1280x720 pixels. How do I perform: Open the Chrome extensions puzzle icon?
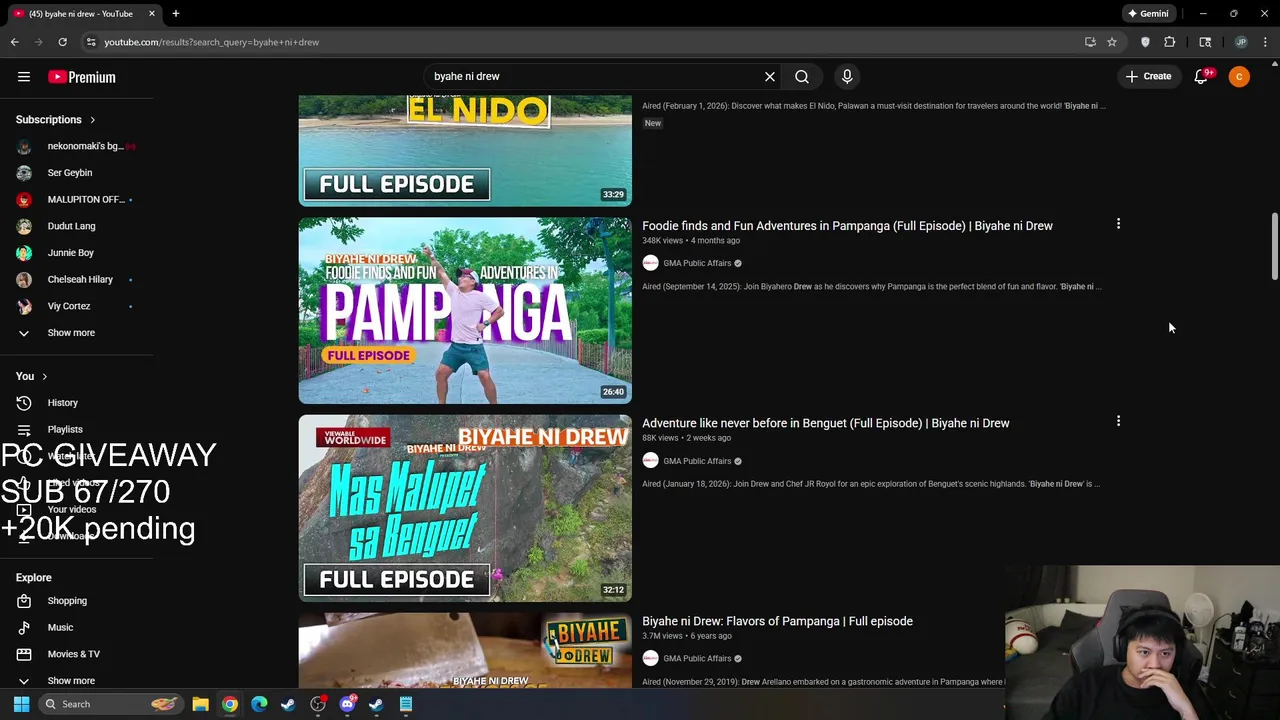[1170, 42]
